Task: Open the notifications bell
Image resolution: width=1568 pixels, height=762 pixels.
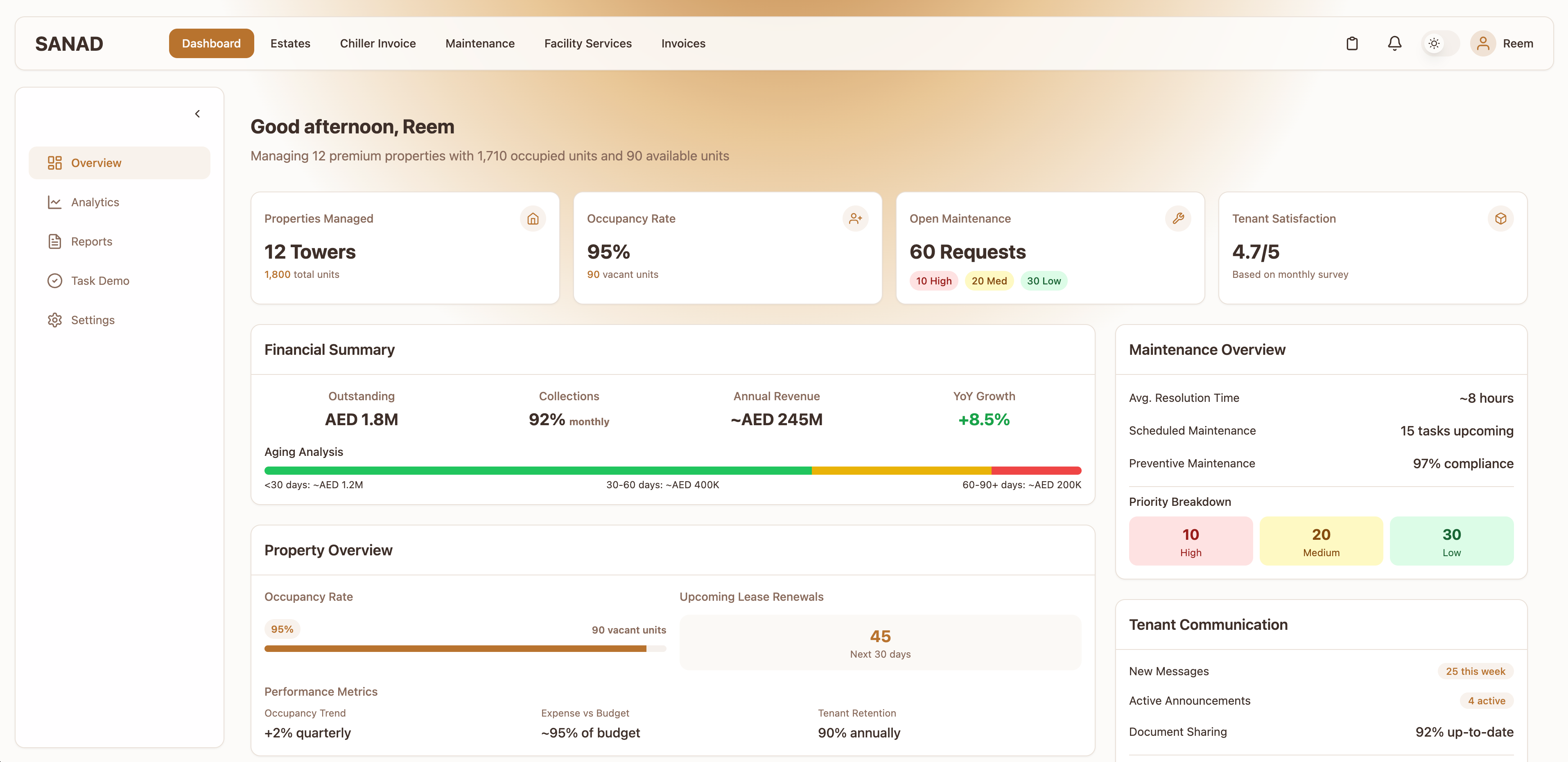Action: pos(1394,43)
